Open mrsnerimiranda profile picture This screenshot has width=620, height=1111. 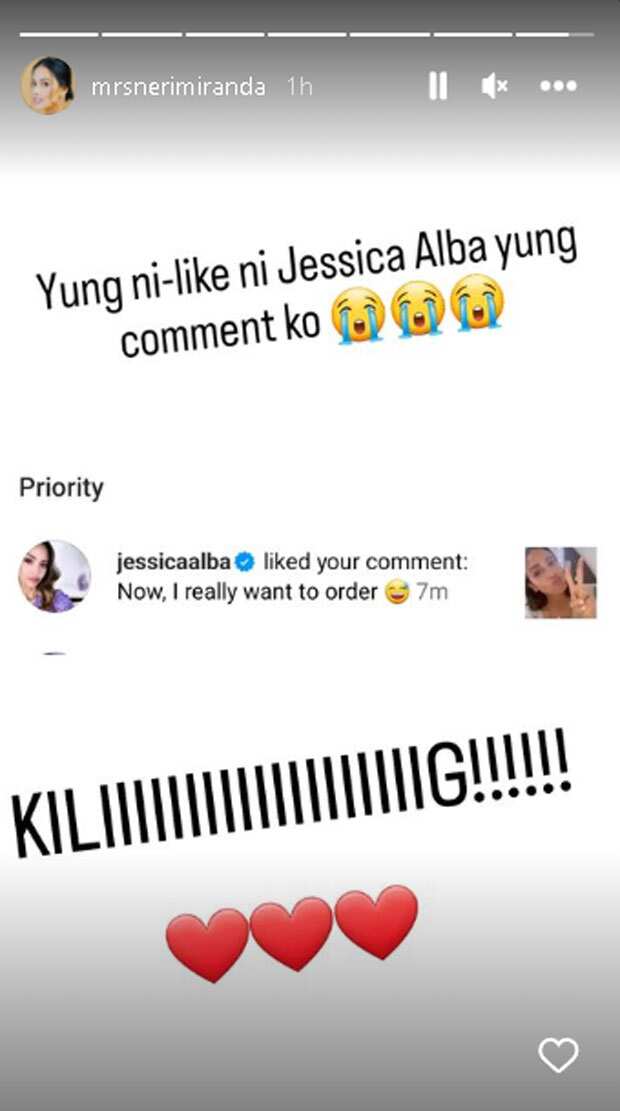click(47, 86)
